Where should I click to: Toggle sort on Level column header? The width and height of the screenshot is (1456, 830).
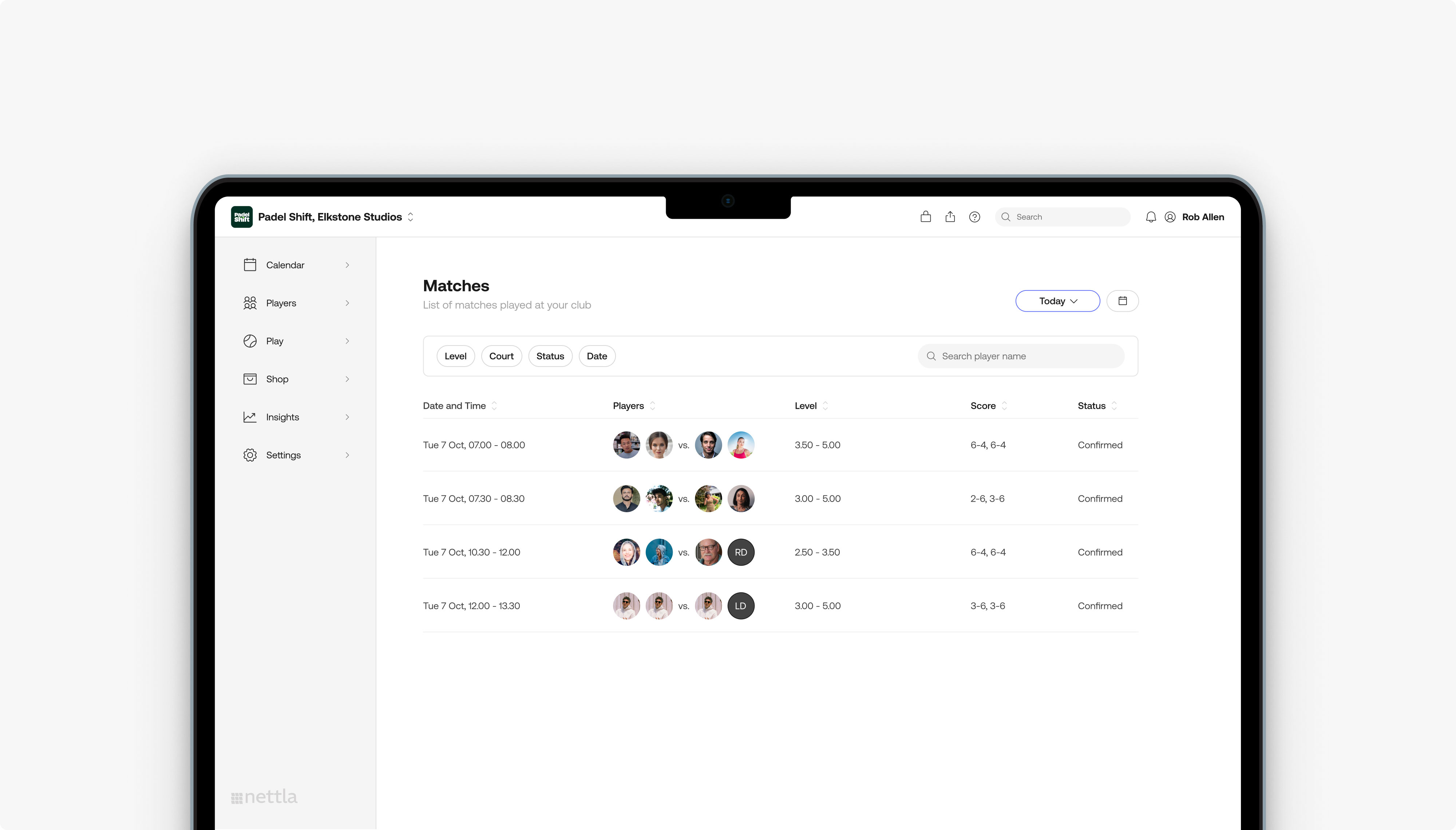click(824, 406)
